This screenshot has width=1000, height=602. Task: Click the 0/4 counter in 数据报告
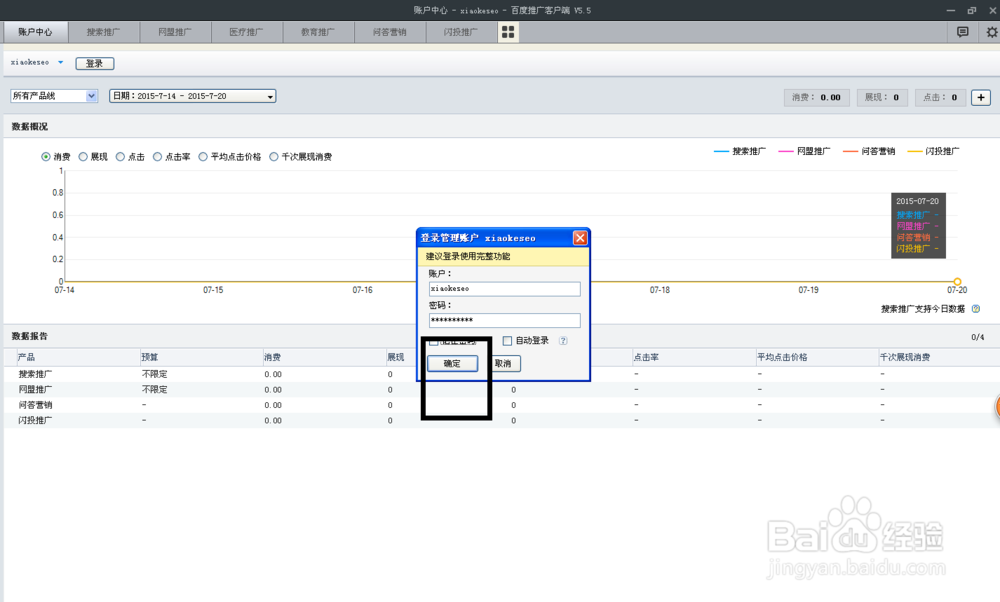click(x=978, y=337)
